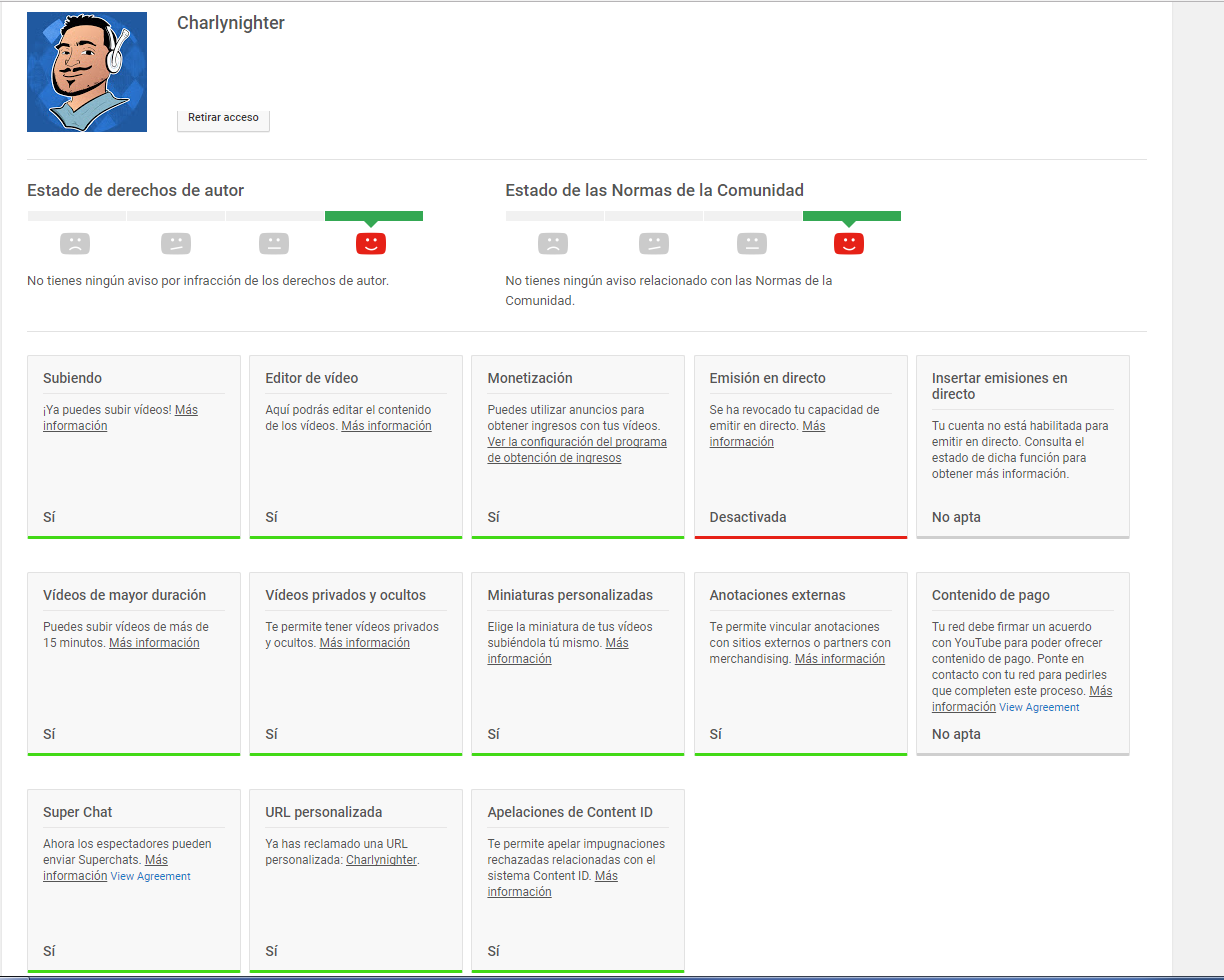Click the Insertar emisiones en directo title

pyautogui.click(x=1000, y=386)
